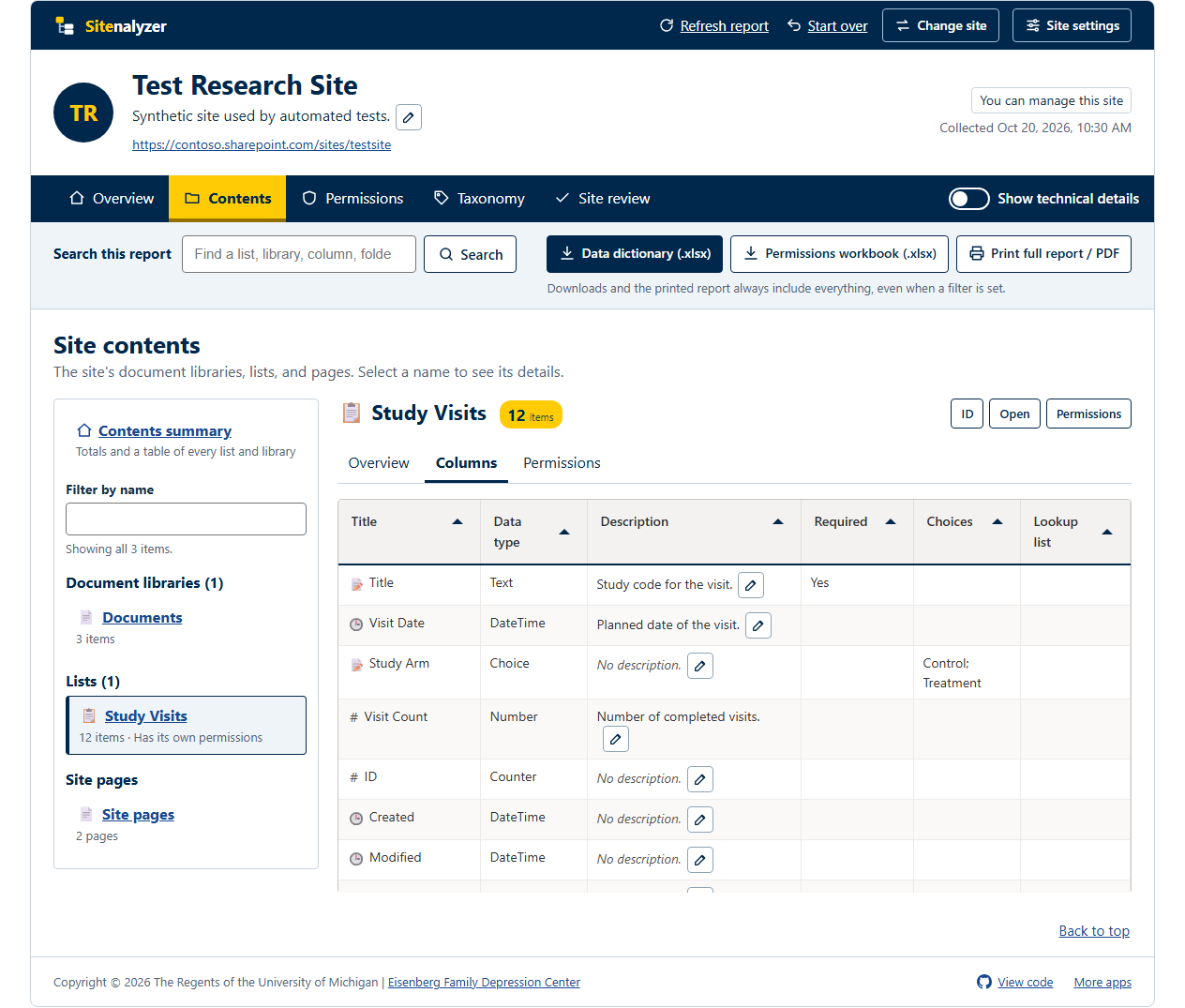The image size is (1185, 1008).
Task: Switch to Study Visits Overview sub-tab
Action: point(379,463)
